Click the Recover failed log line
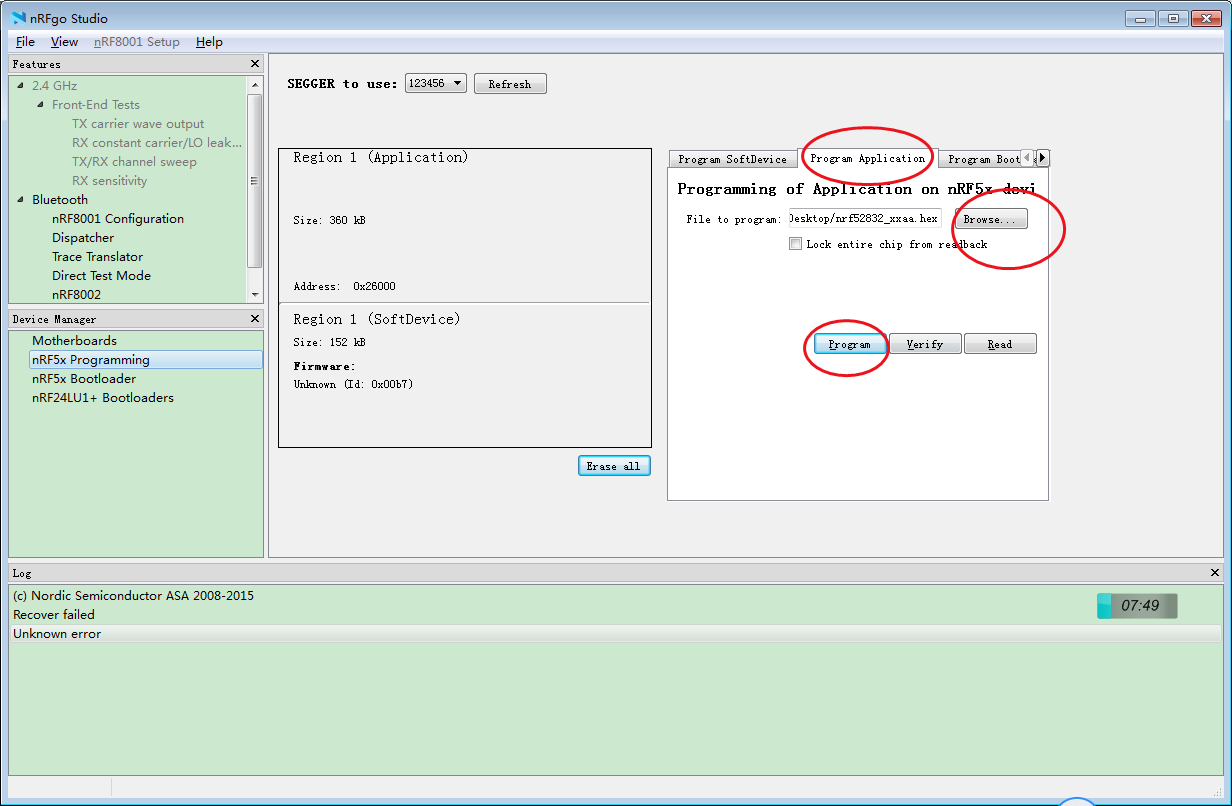Viewport: 1232px width, 806px height. tap(54, 615)
